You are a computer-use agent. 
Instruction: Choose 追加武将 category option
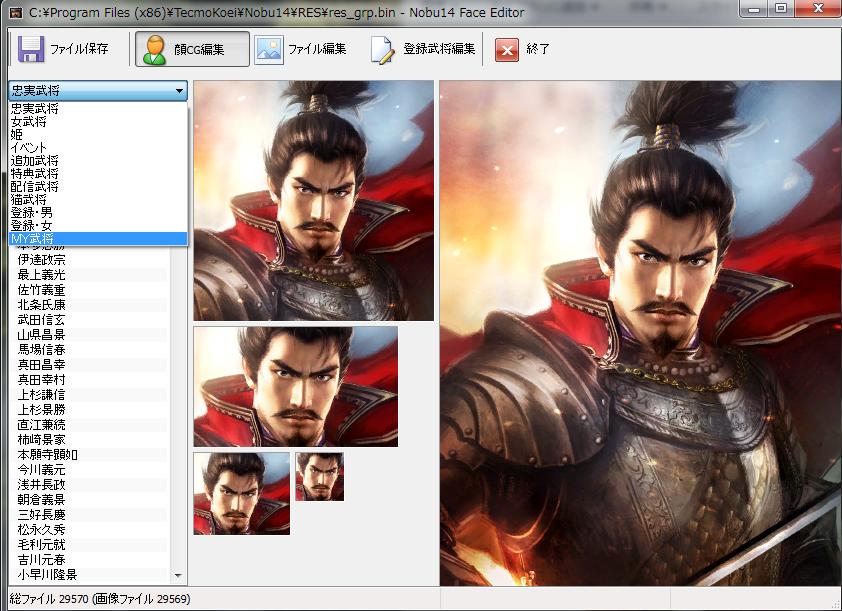(x=98, y=160)
